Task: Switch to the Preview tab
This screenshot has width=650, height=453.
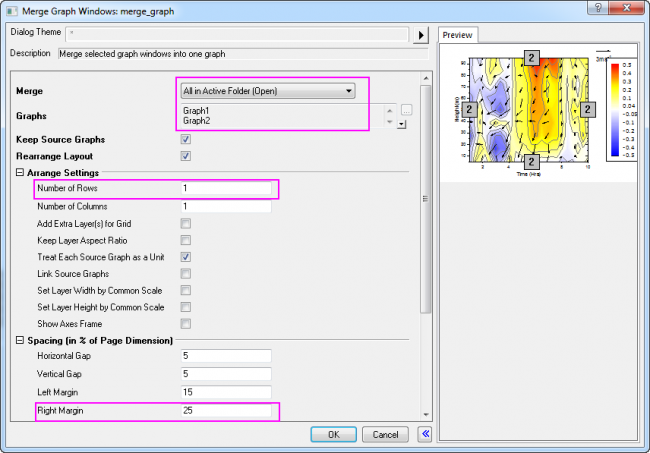Action: tap(460, 35)
